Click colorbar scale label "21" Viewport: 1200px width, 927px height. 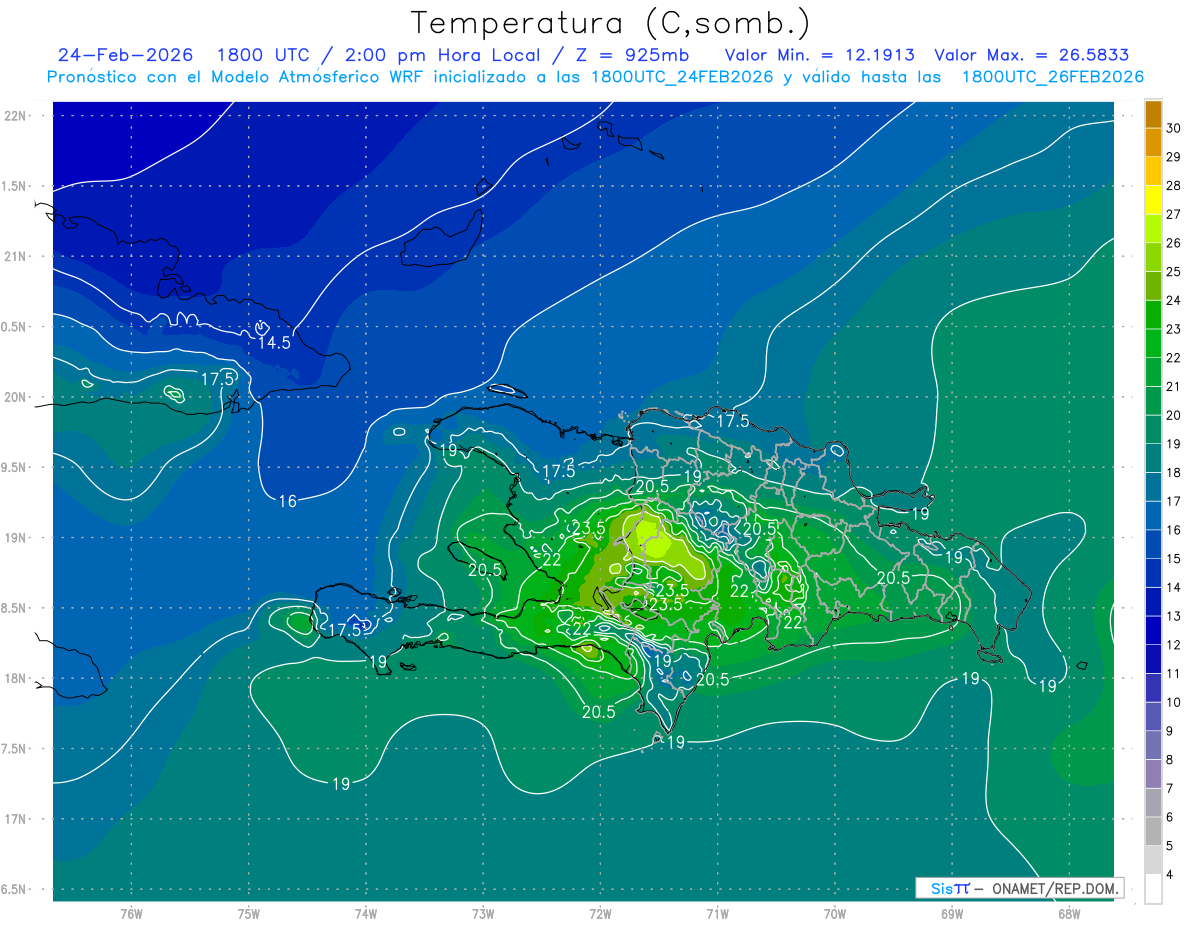[1175, 387]
